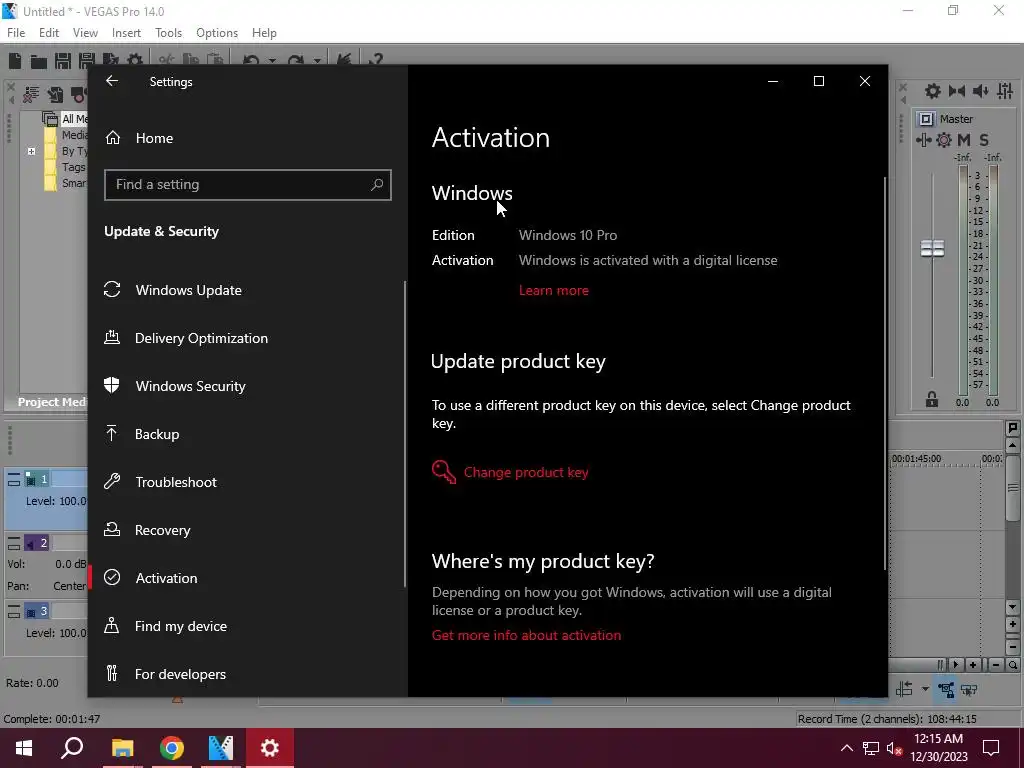Click the activation Learn more link
This screenshot has height=768, width=1024.
click(554, 291)
